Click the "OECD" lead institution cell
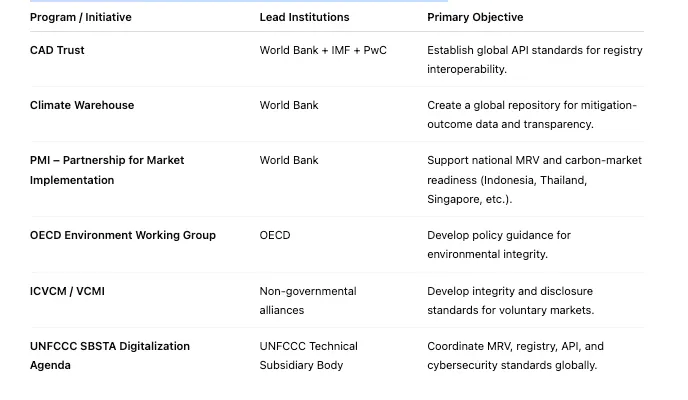 tap(275, 235)
